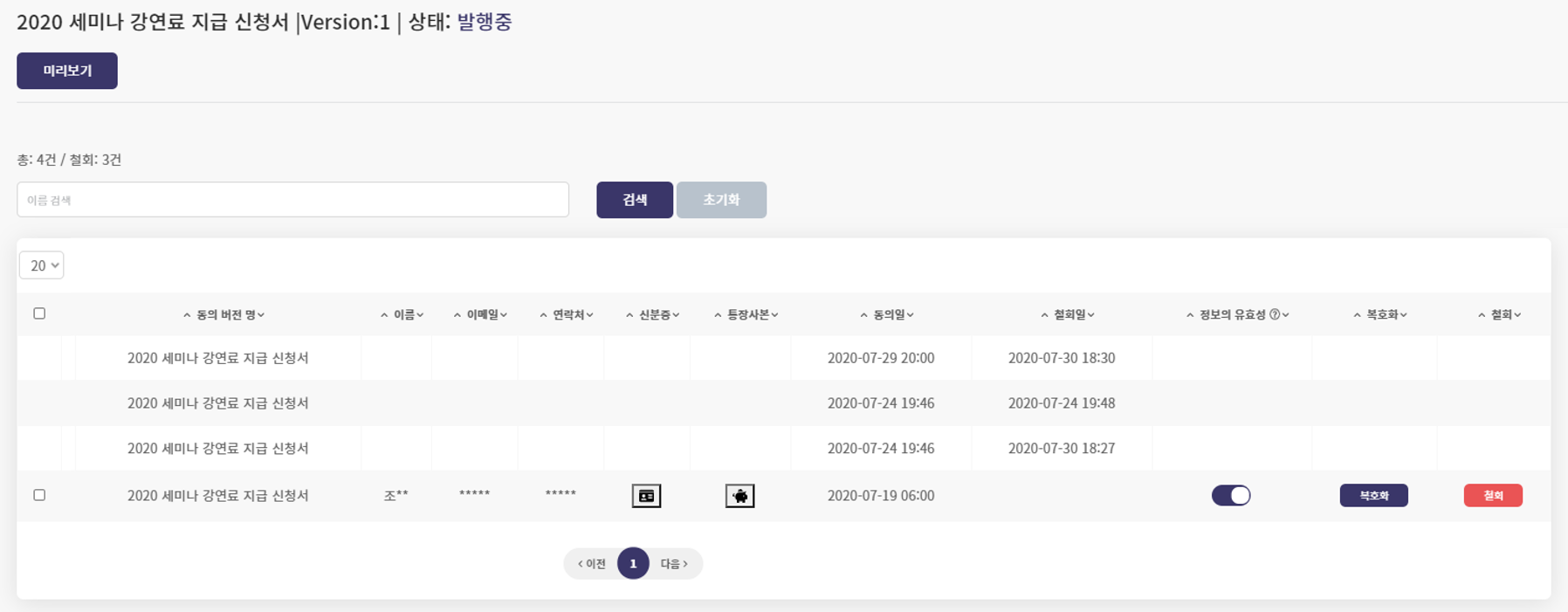Click 다음 to go to next page
This screenshot has height=612, width=1568.
pyautogui.click(x=674, y=564)
